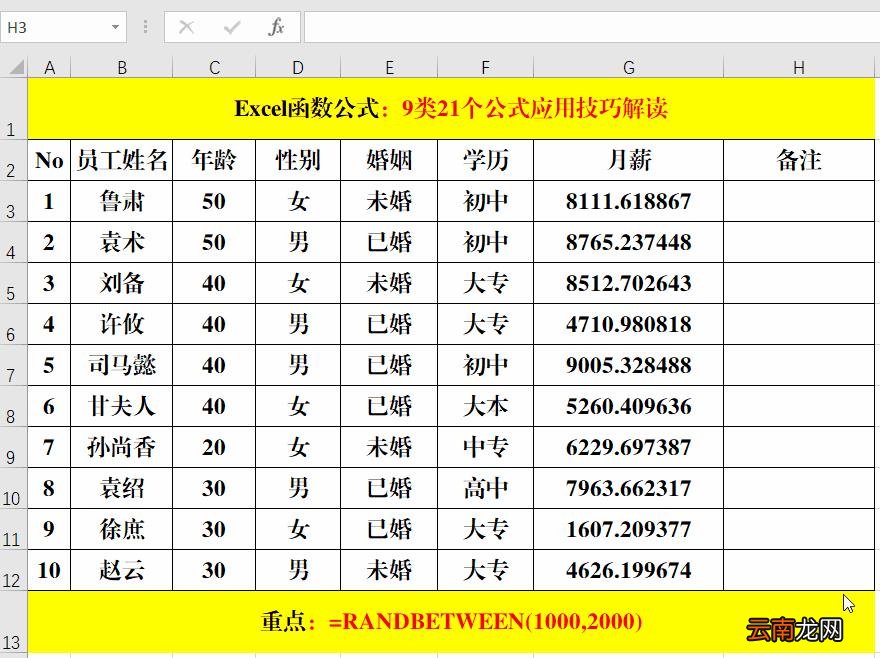This screenshot has width=880, height=658.
Task: Click the name cell '许攸'
Action: 122,324
